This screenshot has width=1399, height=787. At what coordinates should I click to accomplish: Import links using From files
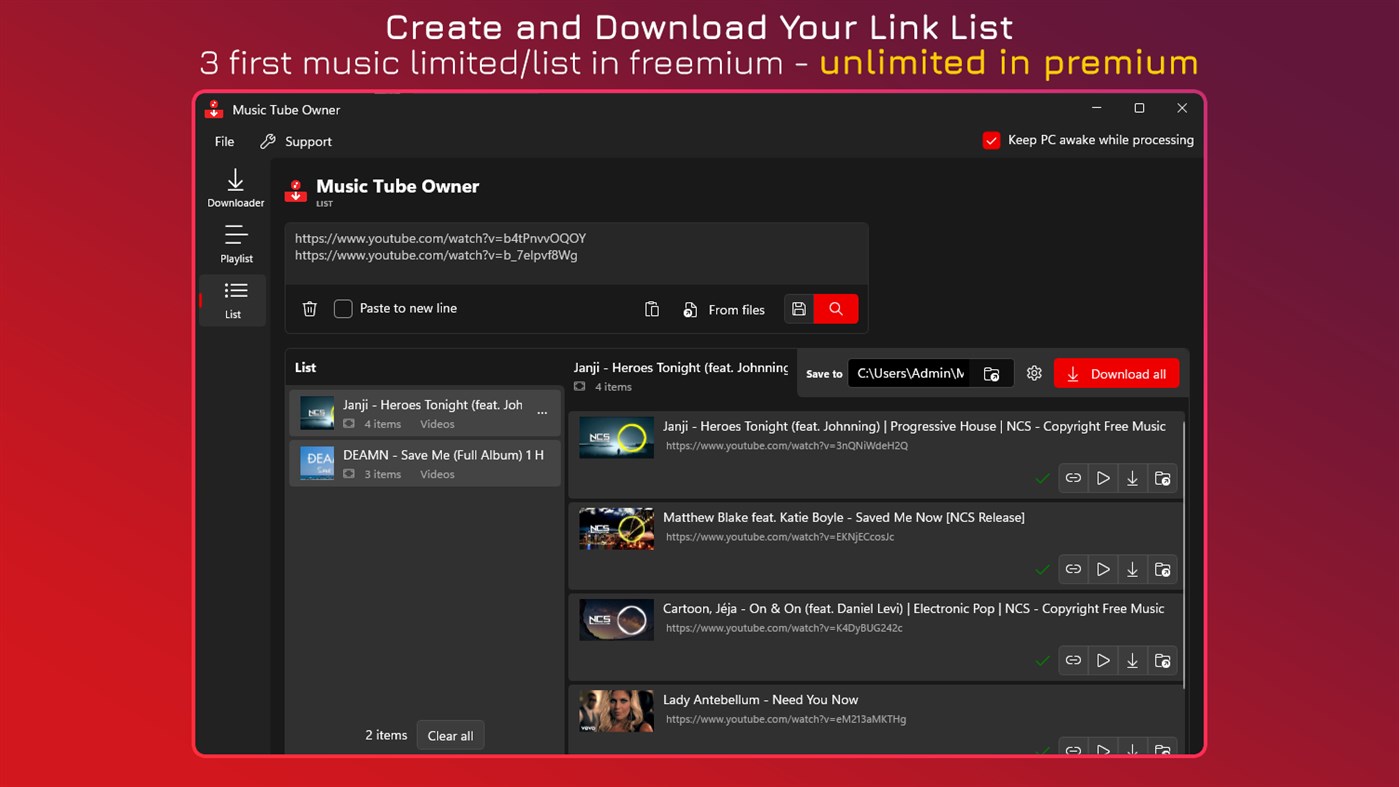(723, 309)
